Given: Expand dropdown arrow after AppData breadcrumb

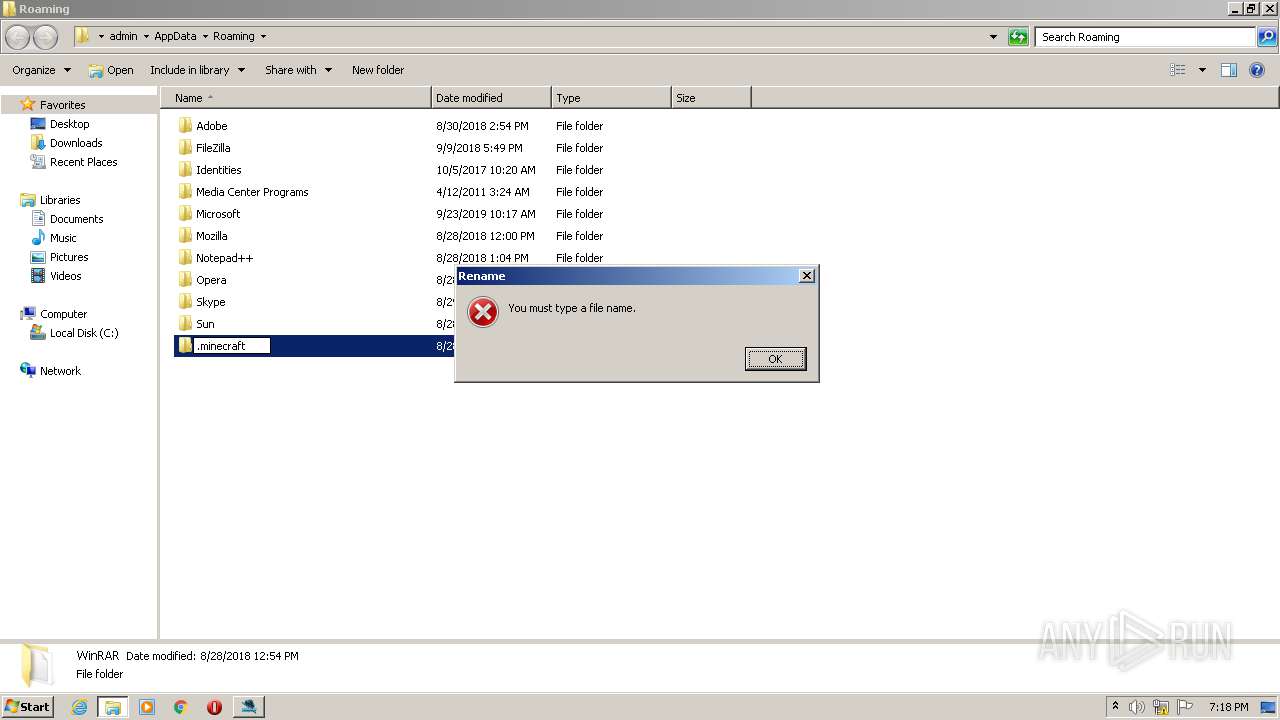Looking at the screenshot, I should (205, 36).
